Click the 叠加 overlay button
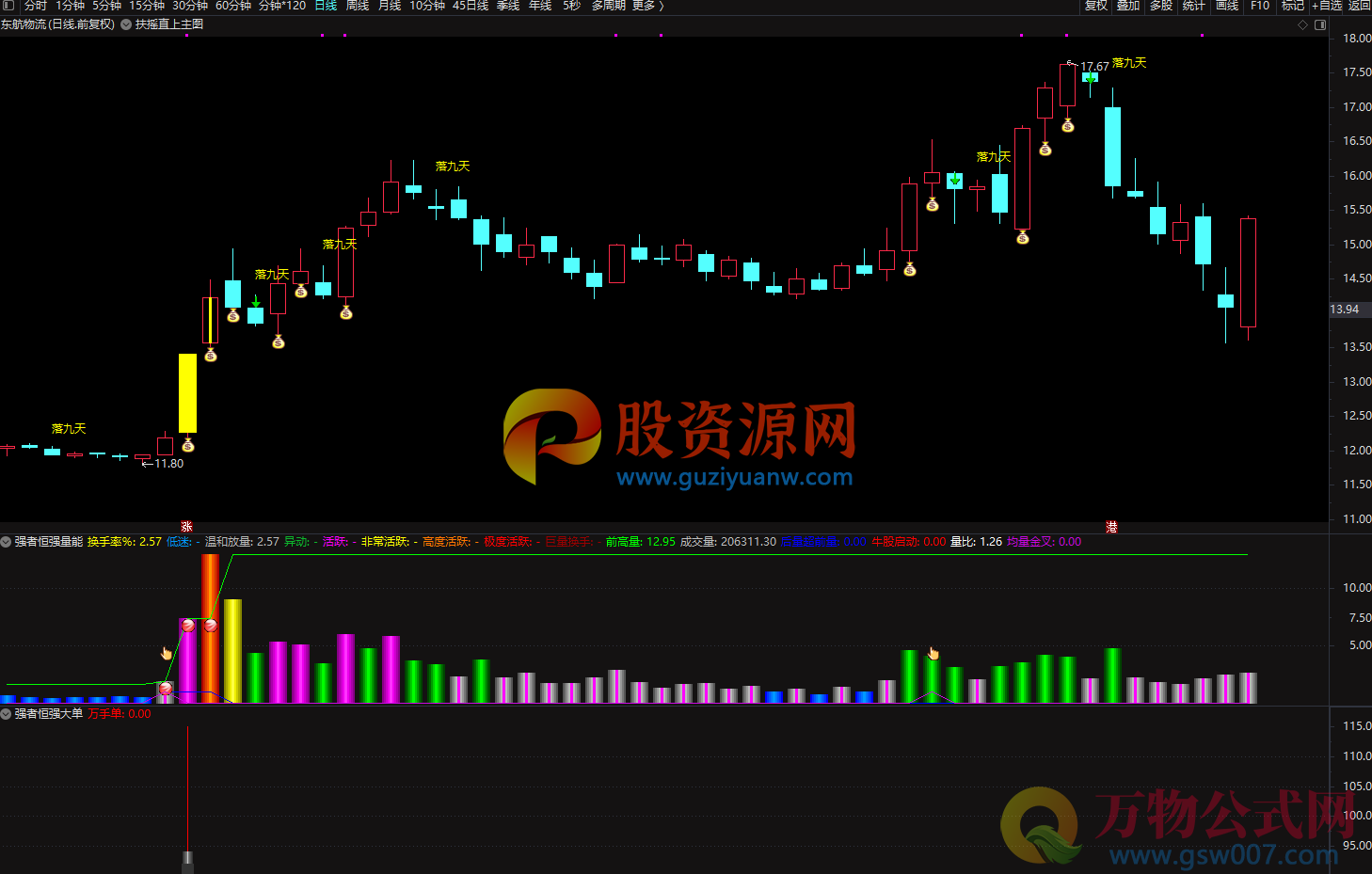This screenshot has width=1372, height=874. coord(1128,5)
